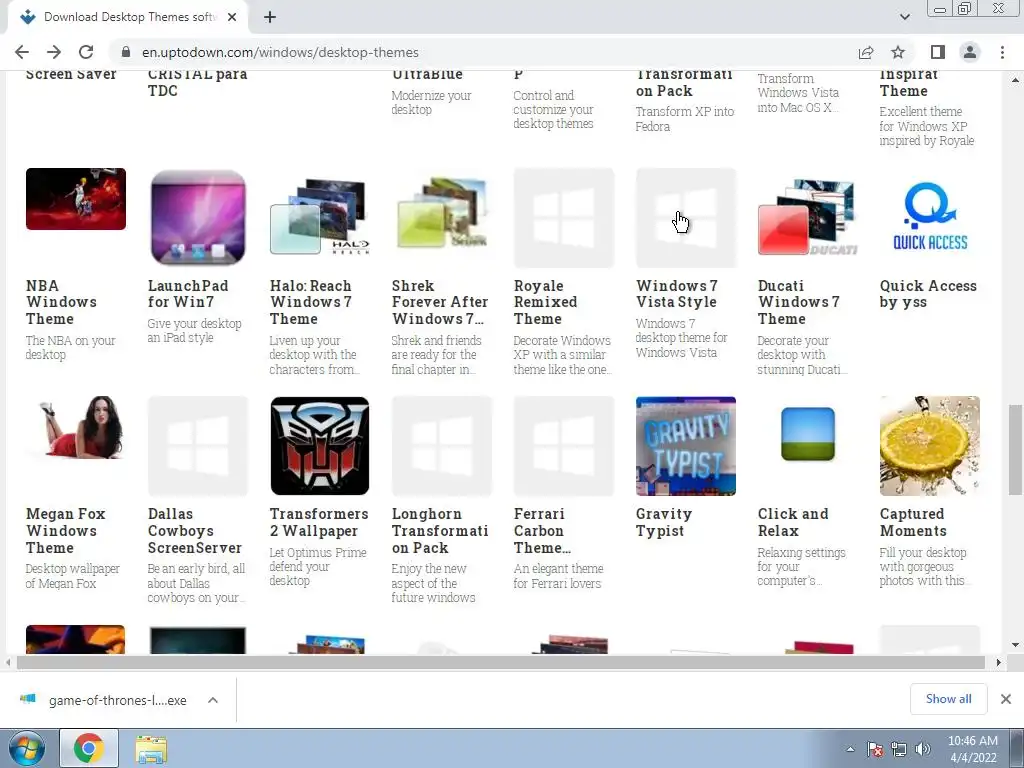Click the Halo: Reach Windows 7 Theme title

[x=311, y=302]
